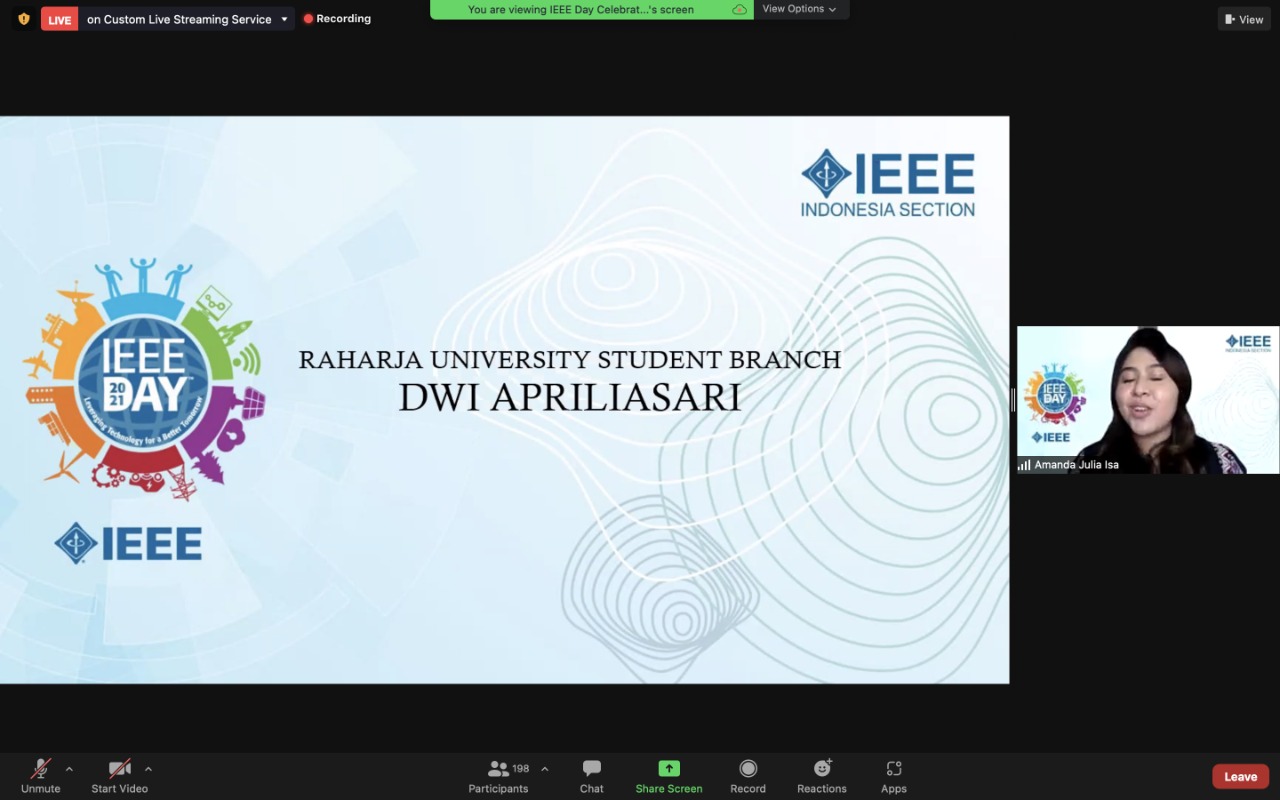This screenshot has height=800, width=1280.
Task: Click the green screen-sharing notification bar
Action: click(x=591, y=9)
